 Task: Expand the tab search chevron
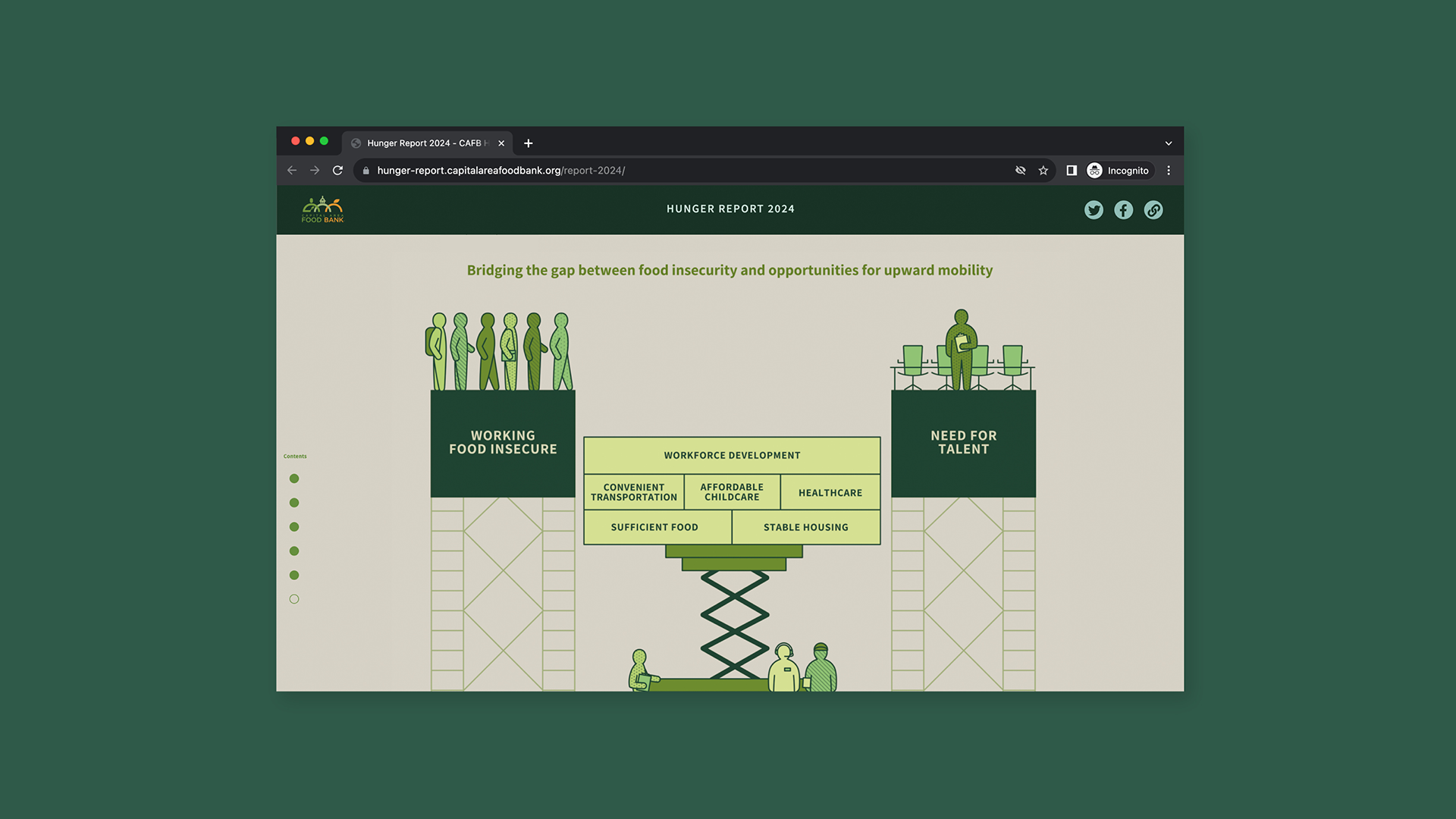point(1169,143)
